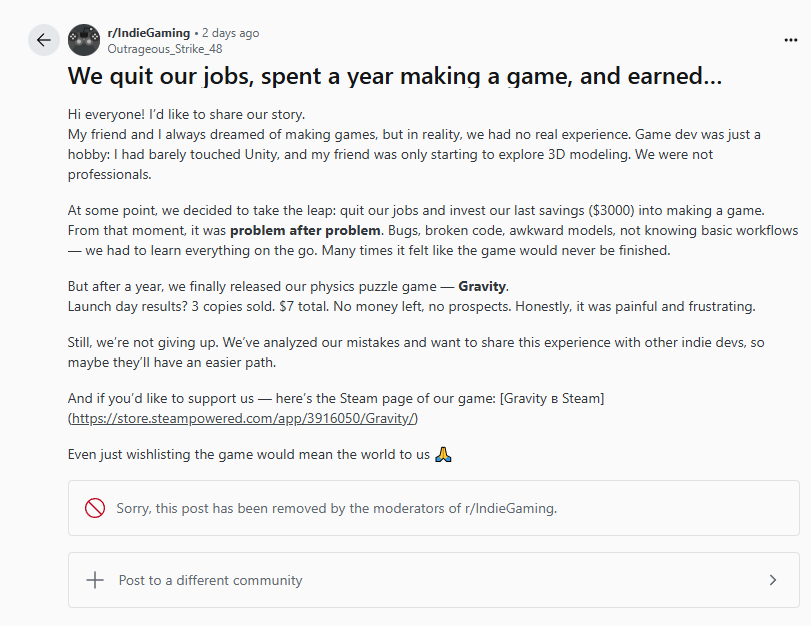The image size is (811, 626).
Task: Click the red removed-post prohibition icon
Action: click(95, 508)
